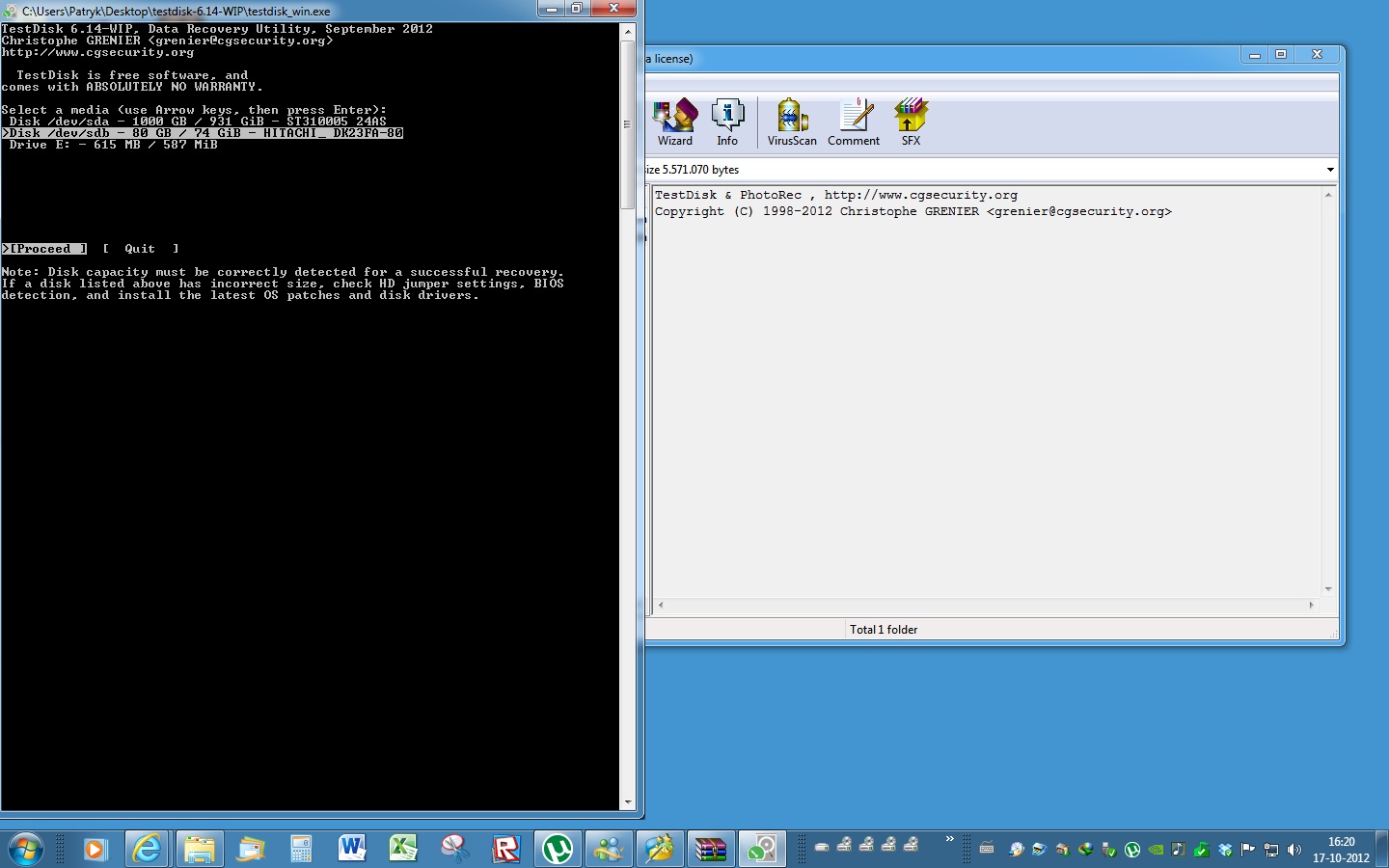This screenshot has height=868, width=1389.
Task: Select Drive E: 615 MB entry
Action: tap(113, 145)
